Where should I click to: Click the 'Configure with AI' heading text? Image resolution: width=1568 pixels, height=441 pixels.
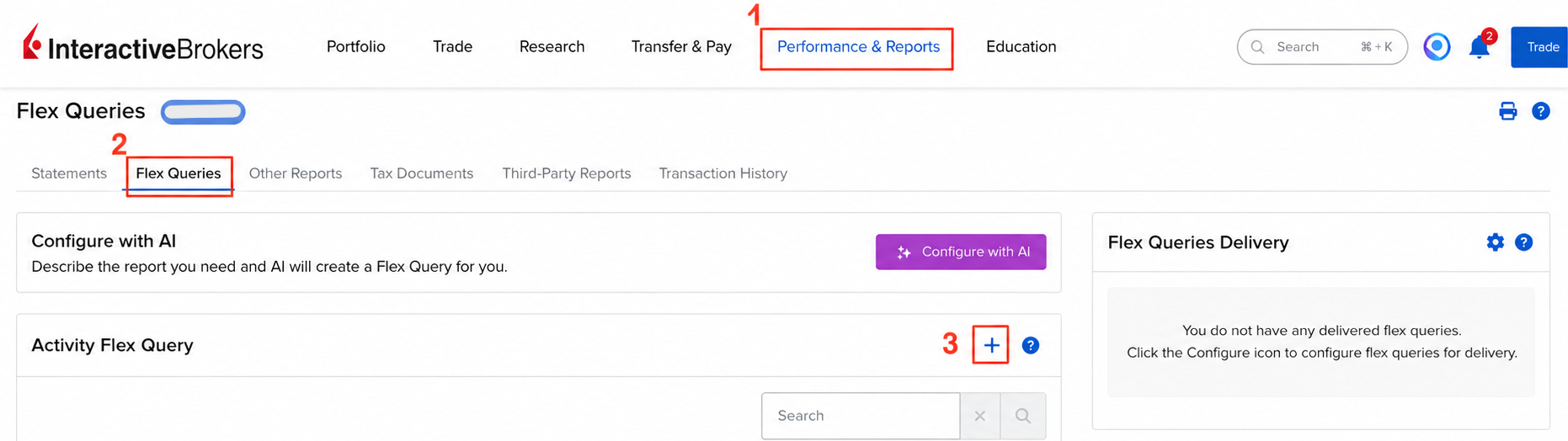click(x=104, y=241)
